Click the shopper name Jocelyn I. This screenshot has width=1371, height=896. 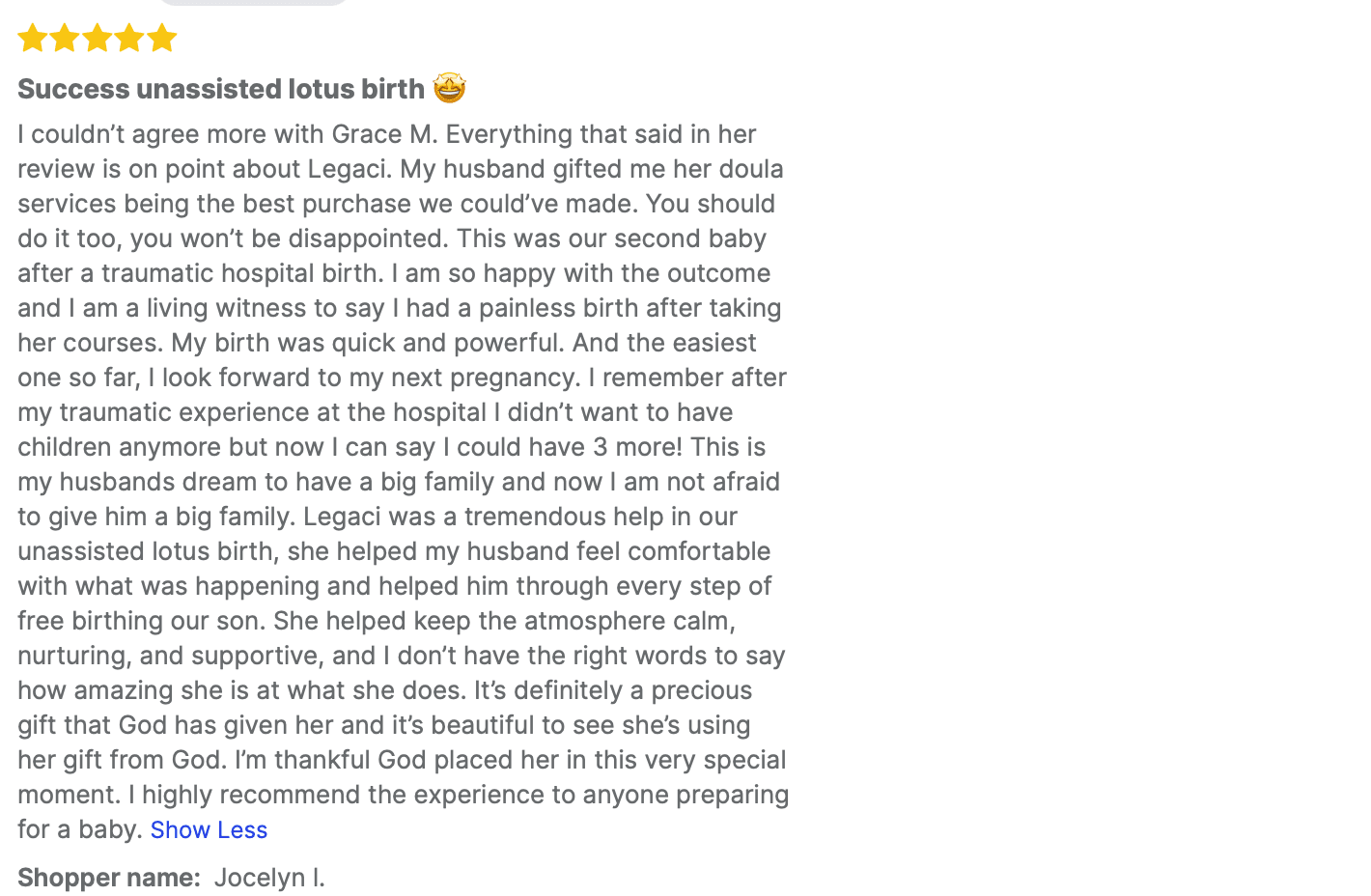pos(269,878)
